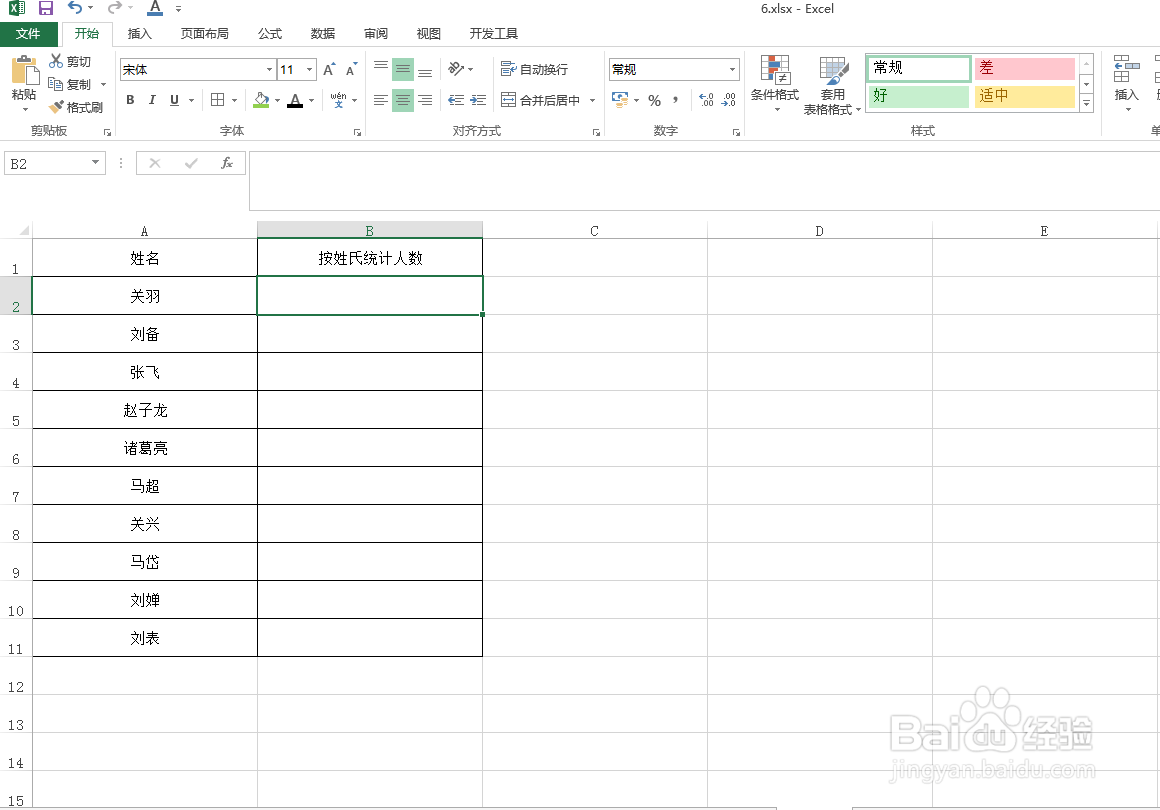Toggle top vertical alignment
1160x810 pixels.
tap(380, 70)
